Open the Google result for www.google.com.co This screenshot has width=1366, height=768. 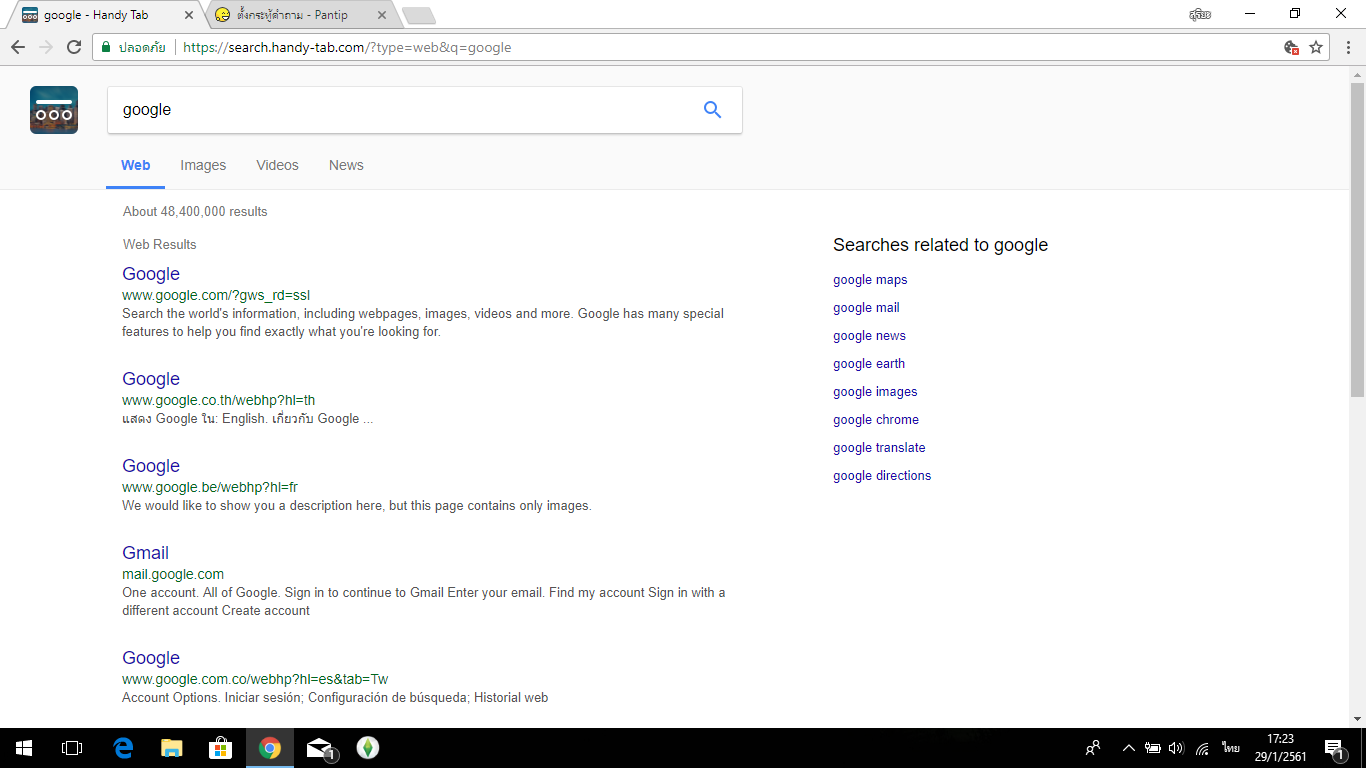[x=151, y=658]
